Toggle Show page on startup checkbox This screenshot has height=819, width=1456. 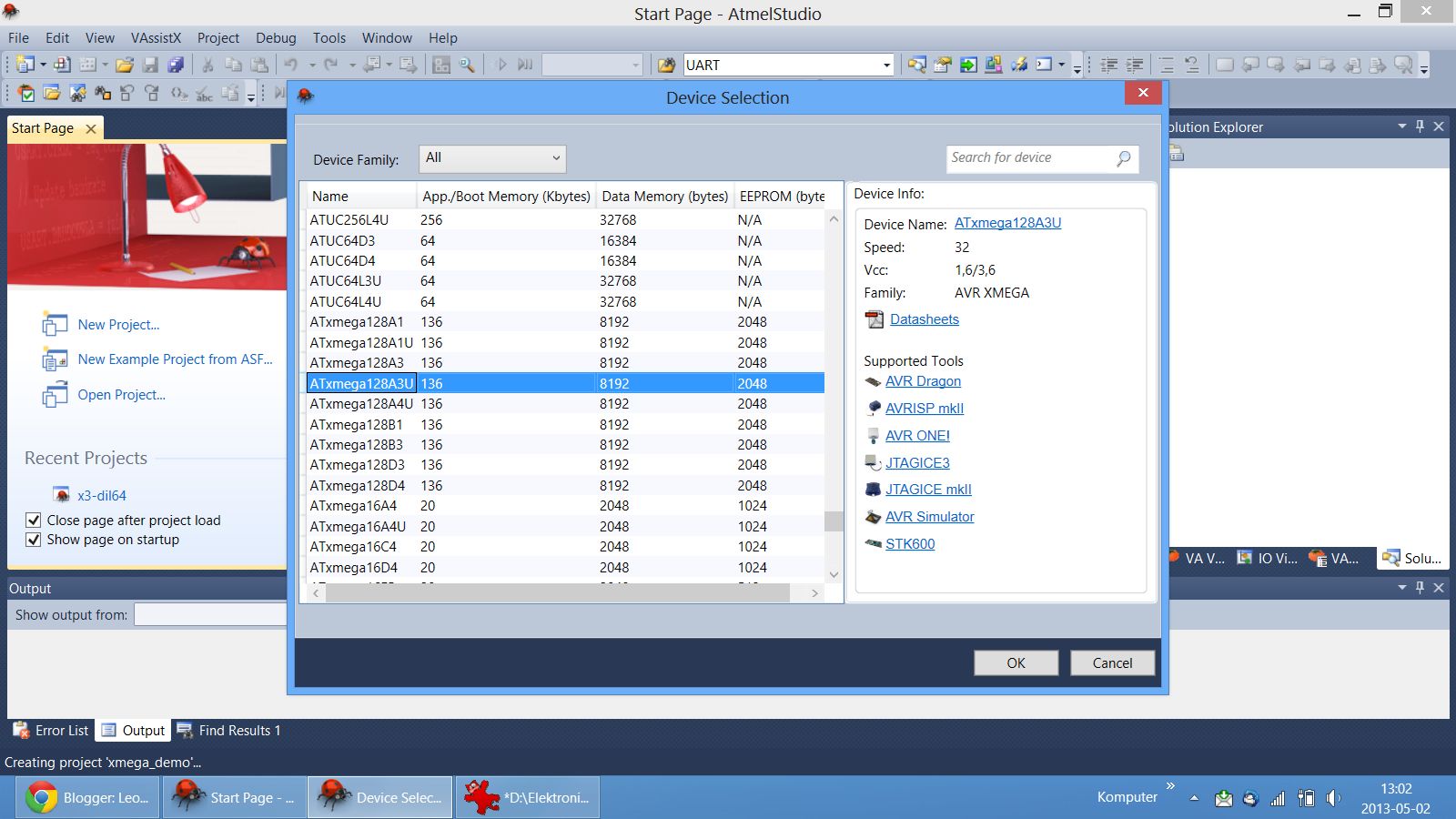[34, 540]
